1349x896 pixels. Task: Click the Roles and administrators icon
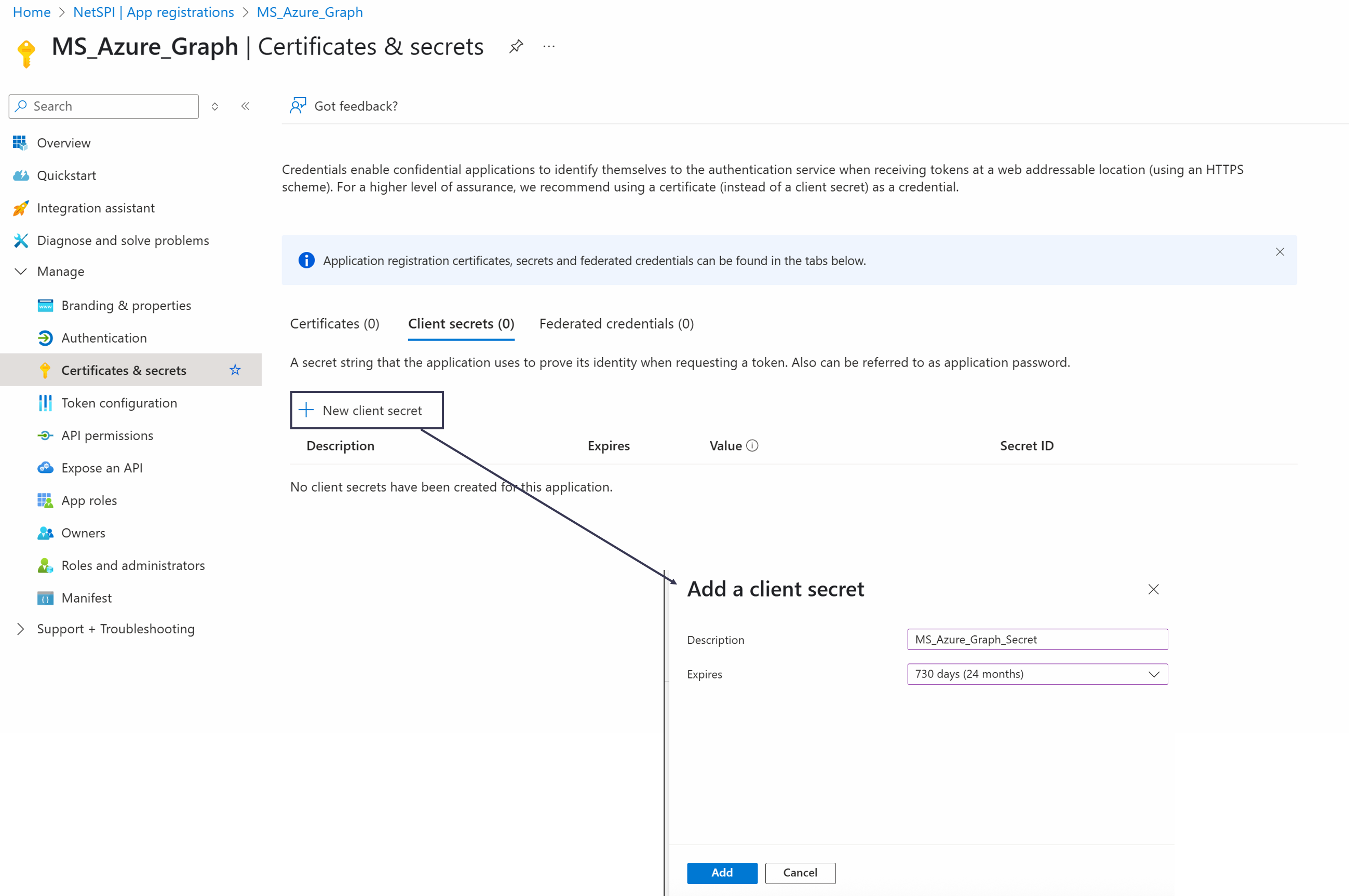pyautogui.click(x=45, y=566)
